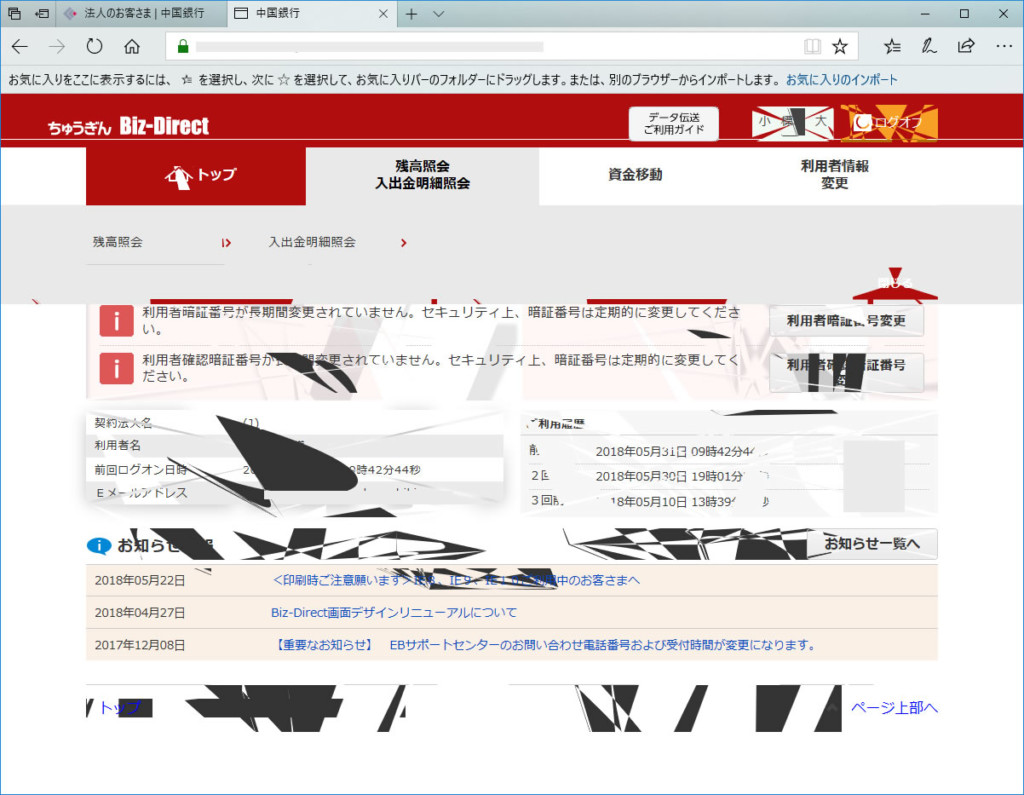Set font size to 小
Image resolution: width=1024 pixels, height=795 pixels.
tap(764, 122)
